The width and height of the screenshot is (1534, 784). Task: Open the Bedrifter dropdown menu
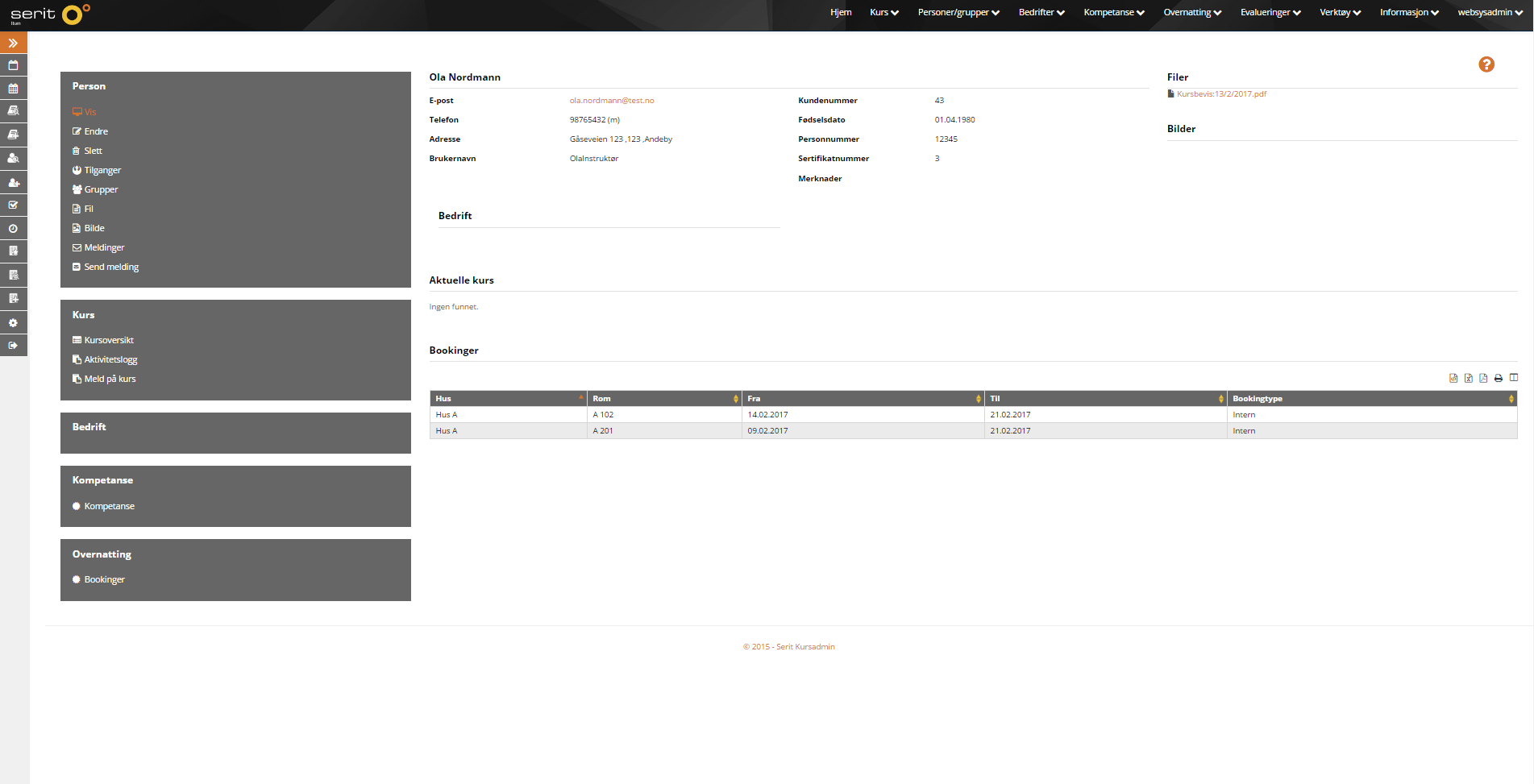point(1041,12)
